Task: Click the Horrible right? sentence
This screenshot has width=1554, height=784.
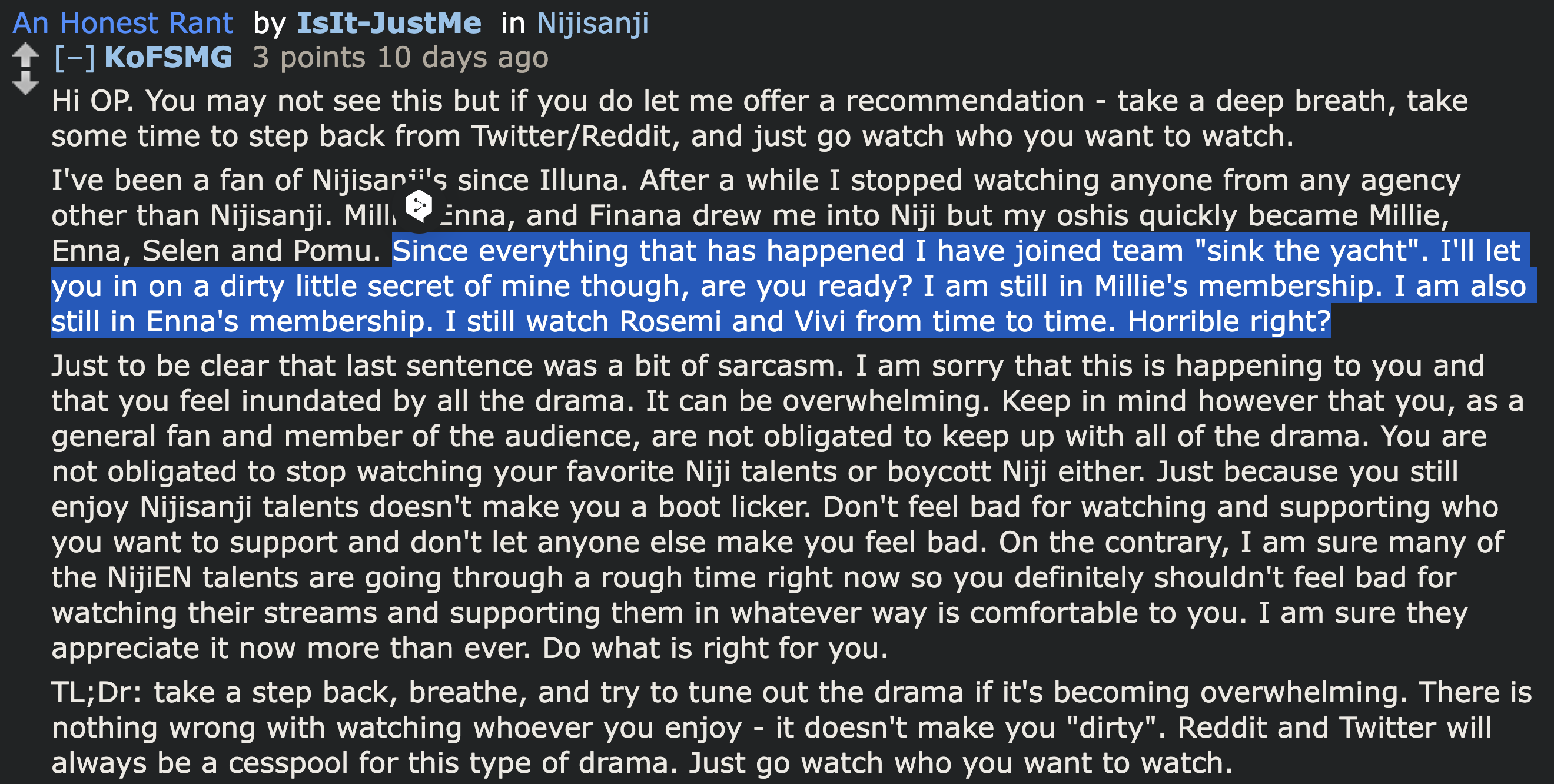Action: 1228,321
